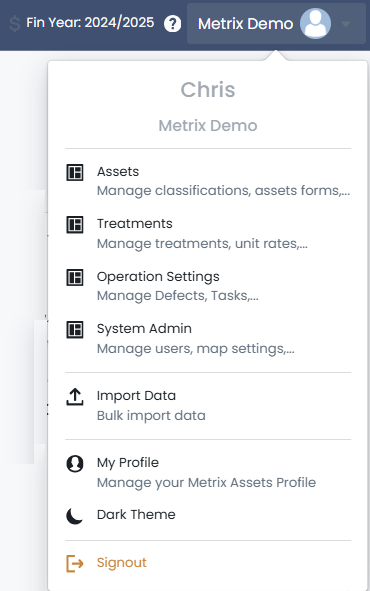
Task: Click the Assets layout icon
Action: click(x=75, y=173)
